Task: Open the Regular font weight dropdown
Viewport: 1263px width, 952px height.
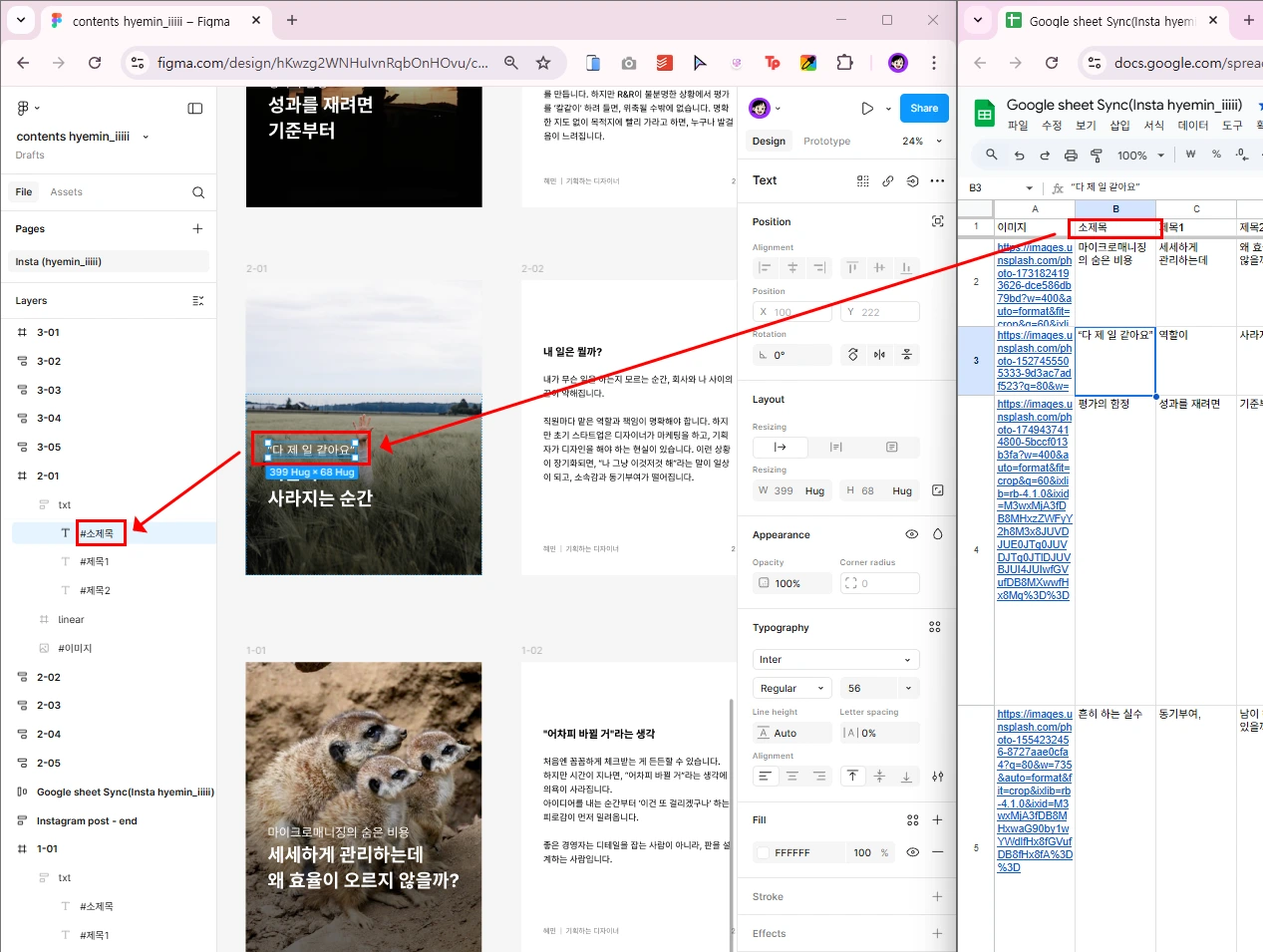Action: (792, 688)
